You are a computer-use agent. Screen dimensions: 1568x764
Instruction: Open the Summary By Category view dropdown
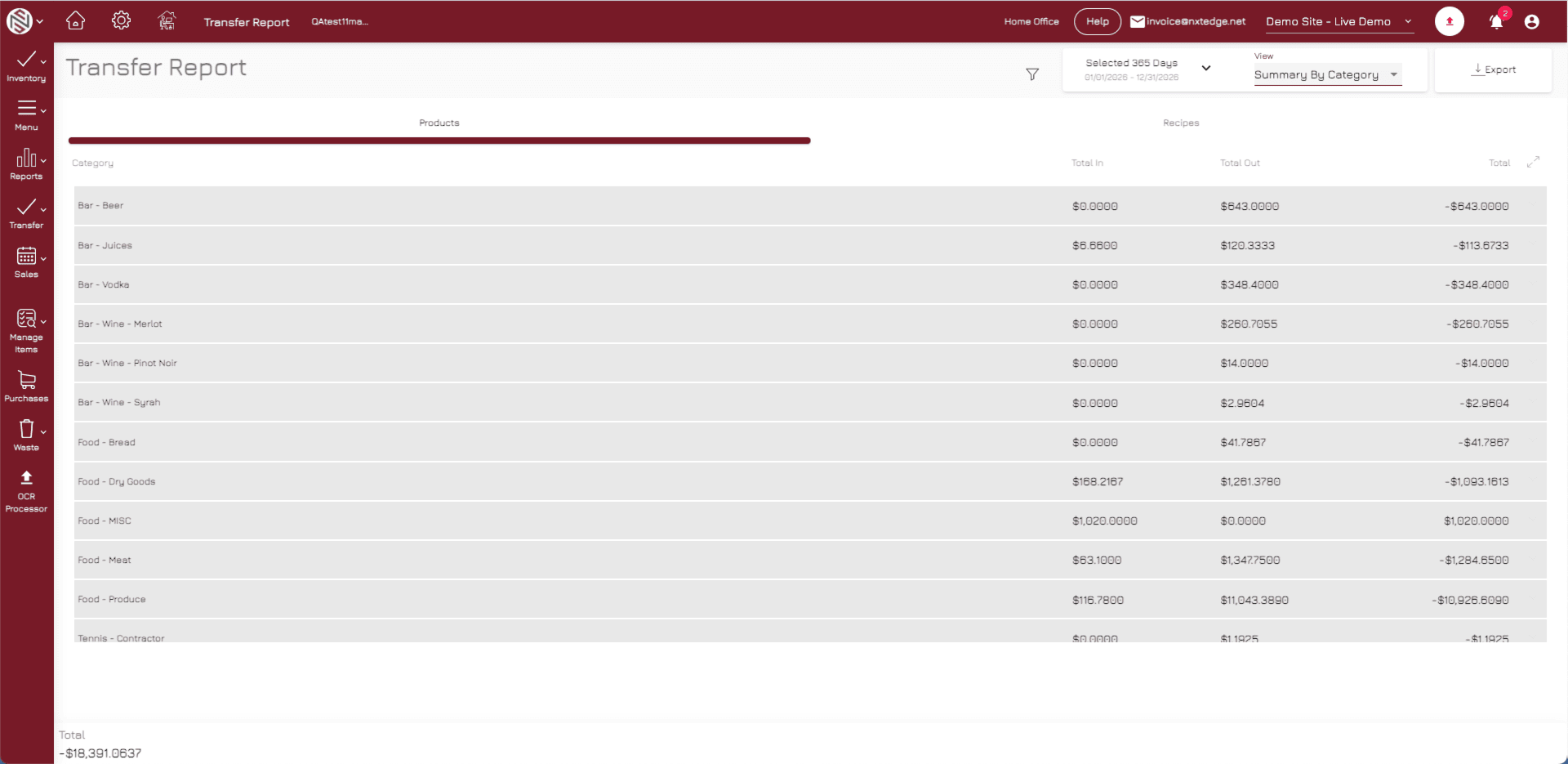click(1328, 74)
